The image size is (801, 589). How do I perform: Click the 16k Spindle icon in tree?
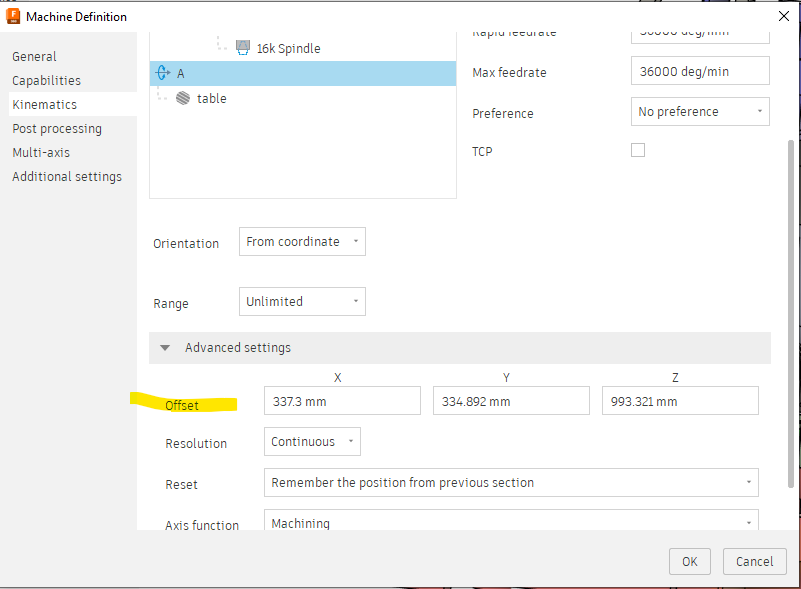click(243, 48)
